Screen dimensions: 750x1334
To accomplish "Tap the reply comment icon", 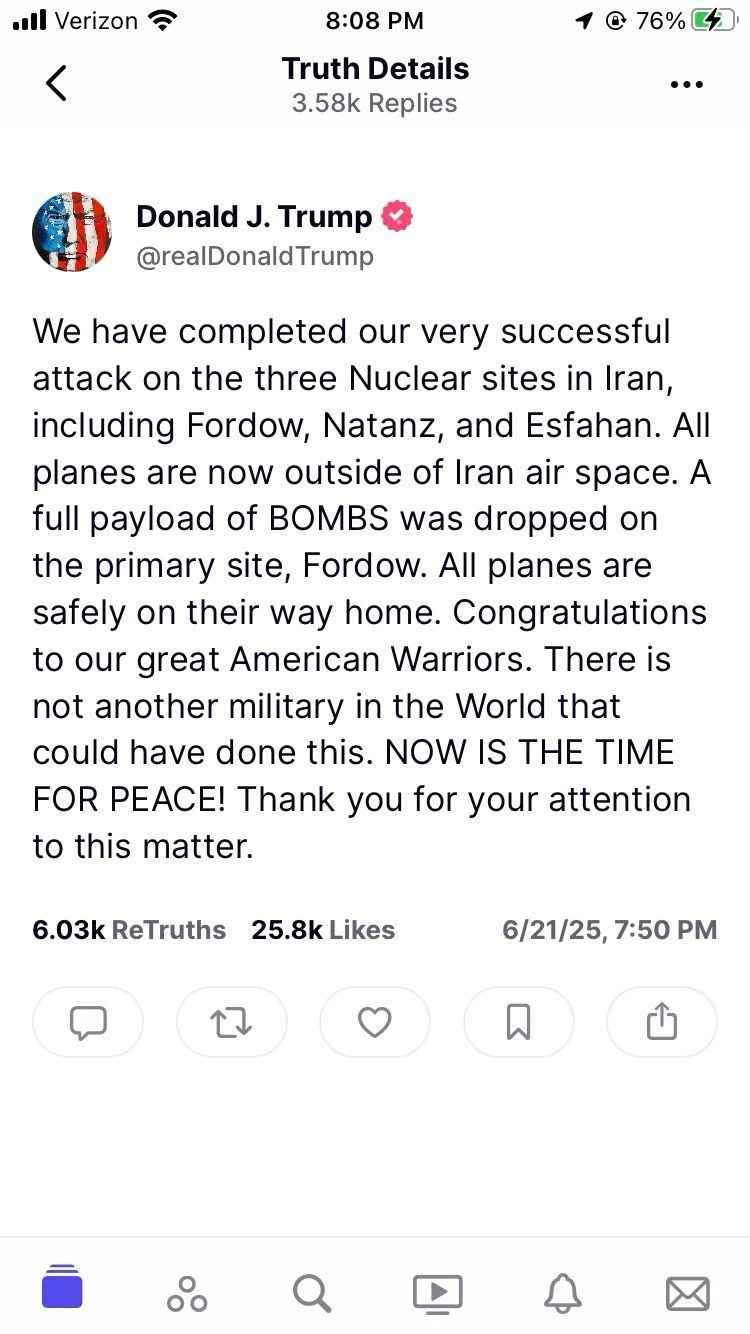I will tap(88, 1022).
